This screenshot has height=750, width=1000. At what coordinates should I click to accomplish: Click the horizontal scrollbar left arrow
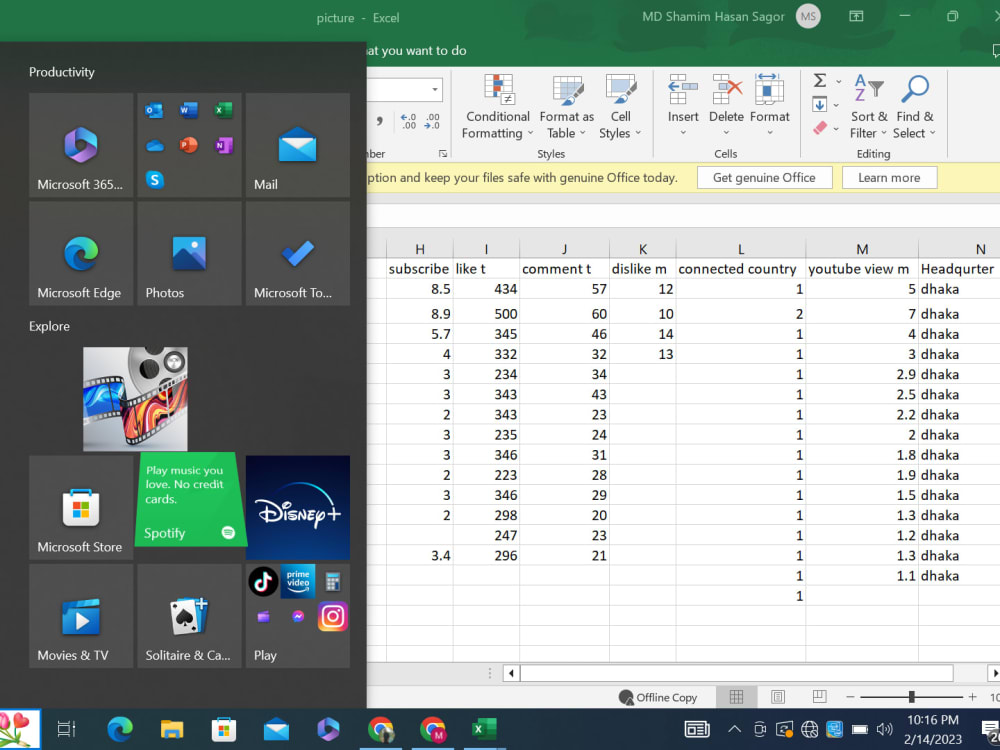click(x=511, y=673)
